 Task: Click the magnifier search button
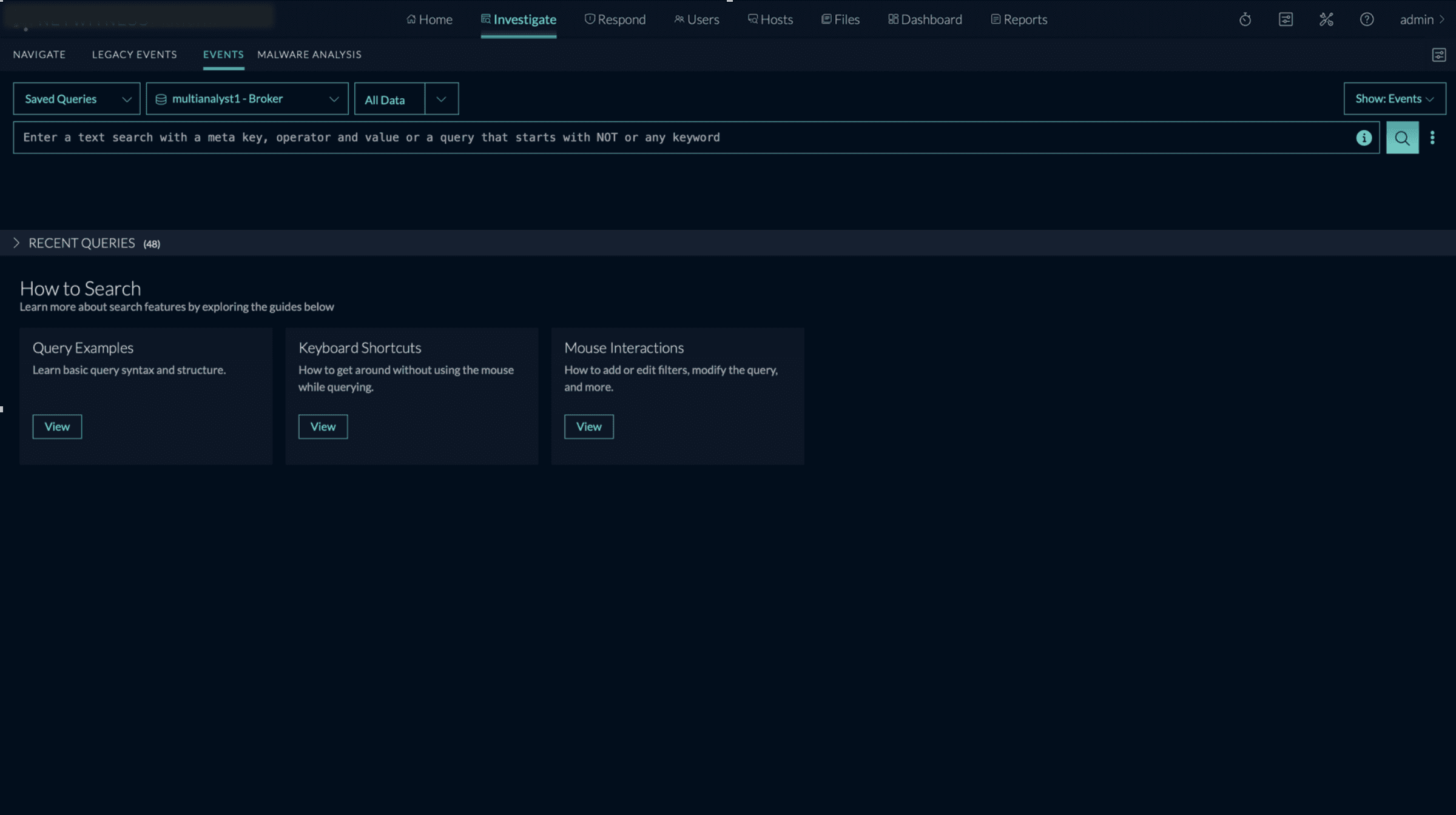[1402, 138]
